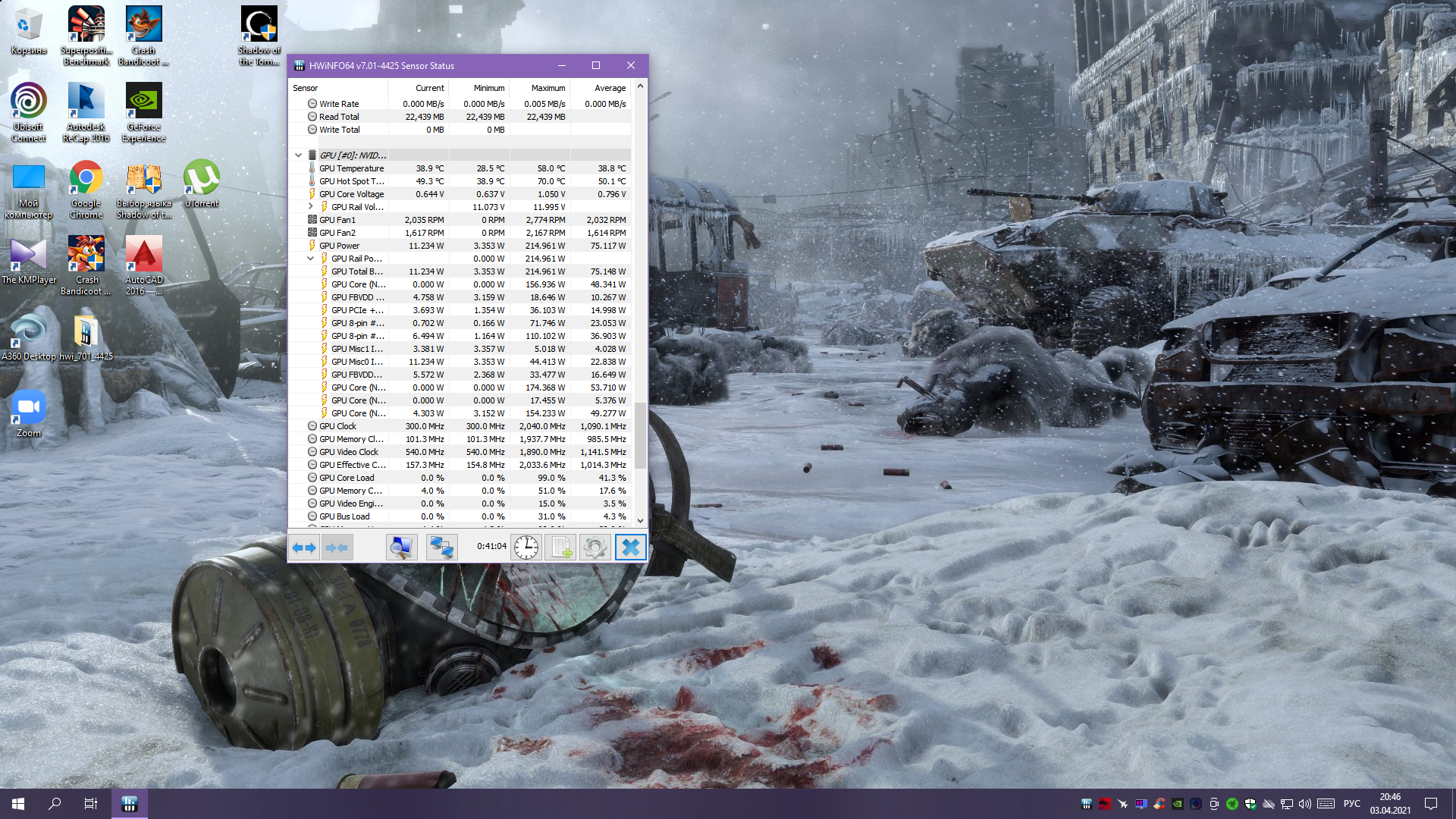The height and width of the screenshot is (819, 1456).
Task: Collapse the GPU Rail Po... row
Action: tap(310, 259)
